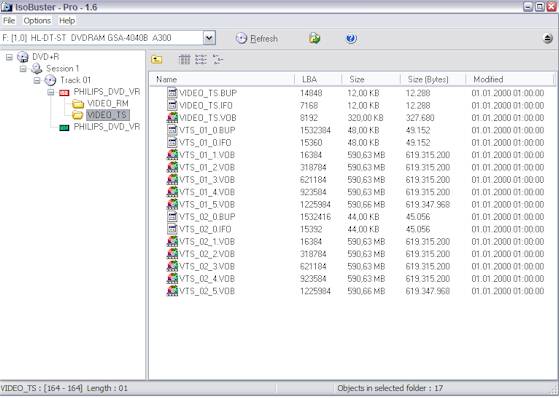Collapse the Session 1 node

point(23,69)
